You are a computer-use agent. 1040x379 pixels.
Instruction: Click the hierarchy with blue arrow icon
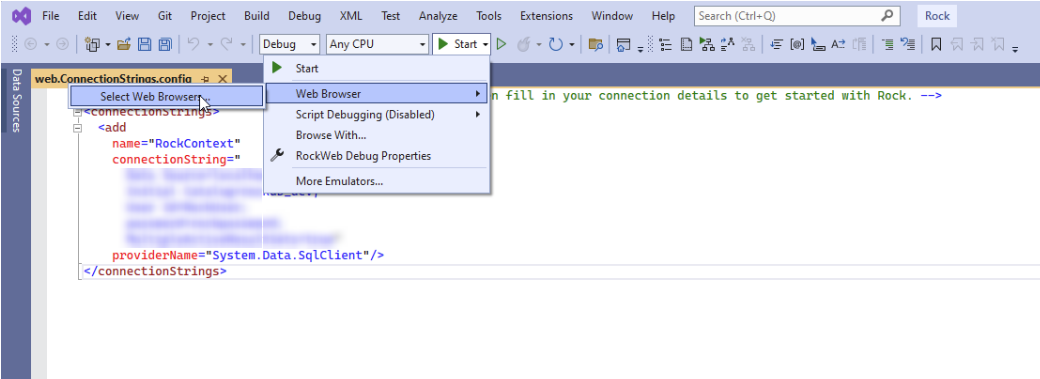[728, 44]
